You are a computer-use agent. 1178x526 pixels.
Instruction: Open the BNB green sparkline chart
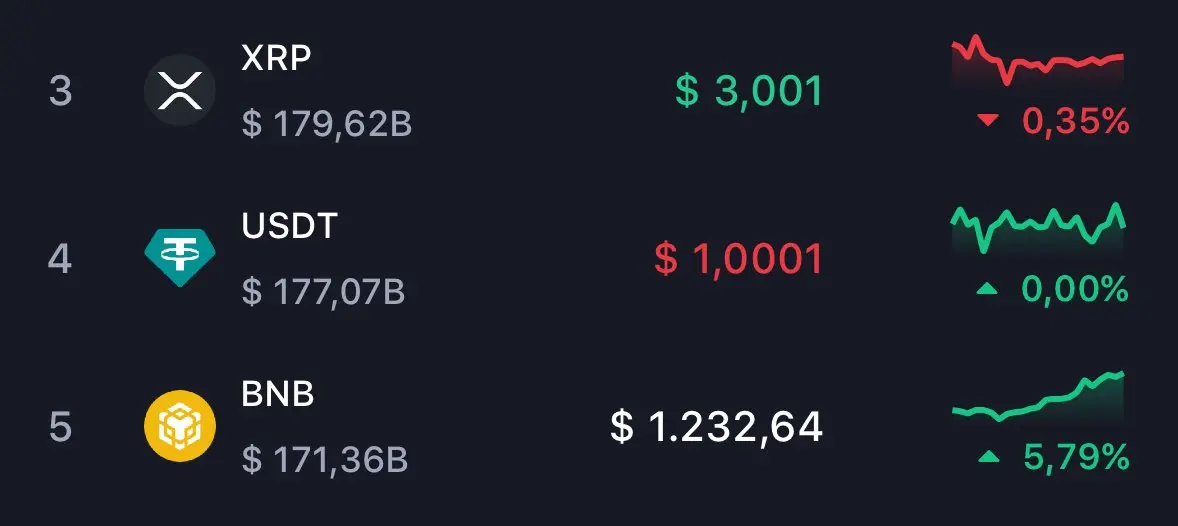click(1038, 396)
